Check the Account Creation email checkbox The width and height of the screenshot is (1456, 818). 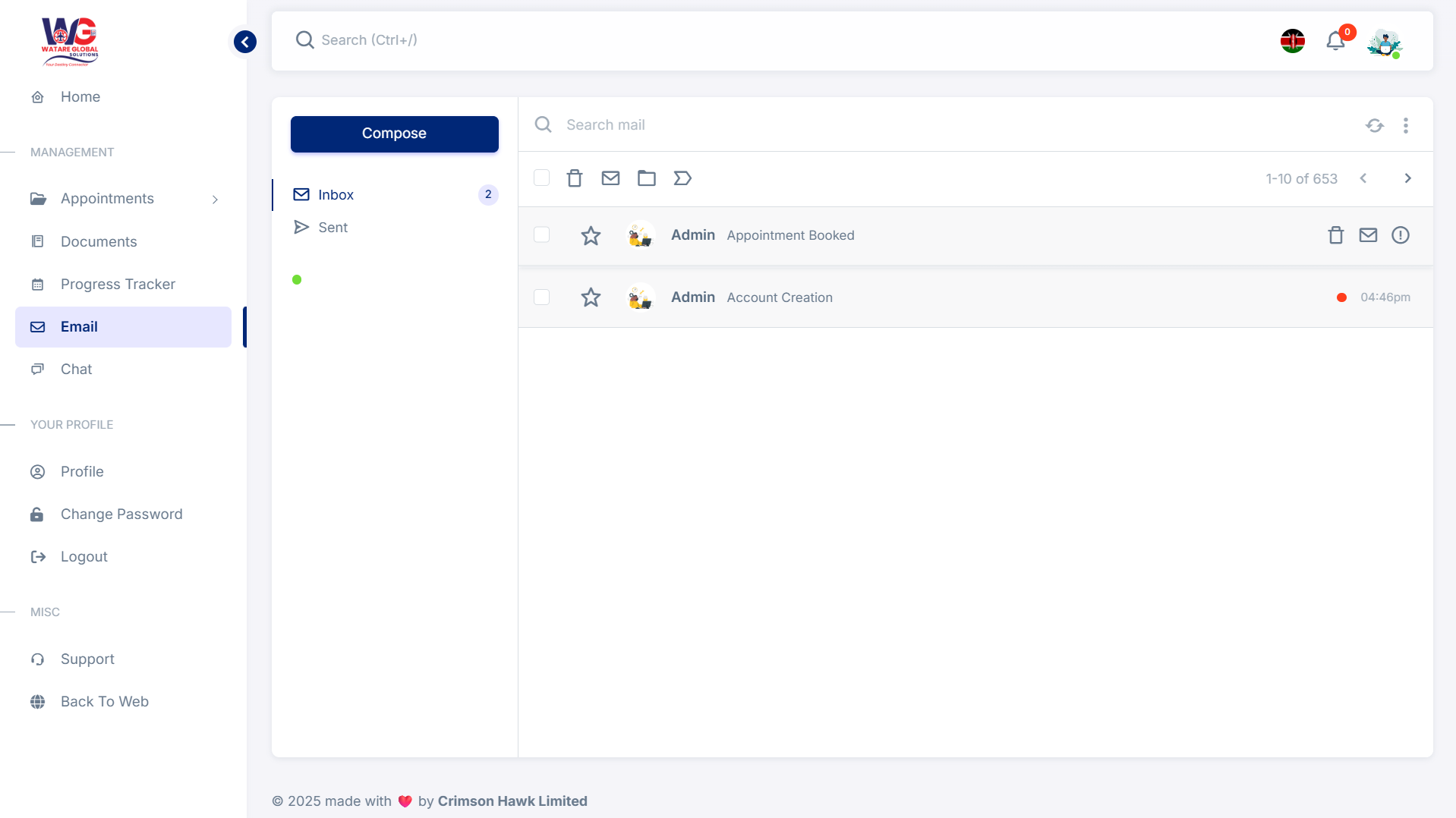click(541, 297)
